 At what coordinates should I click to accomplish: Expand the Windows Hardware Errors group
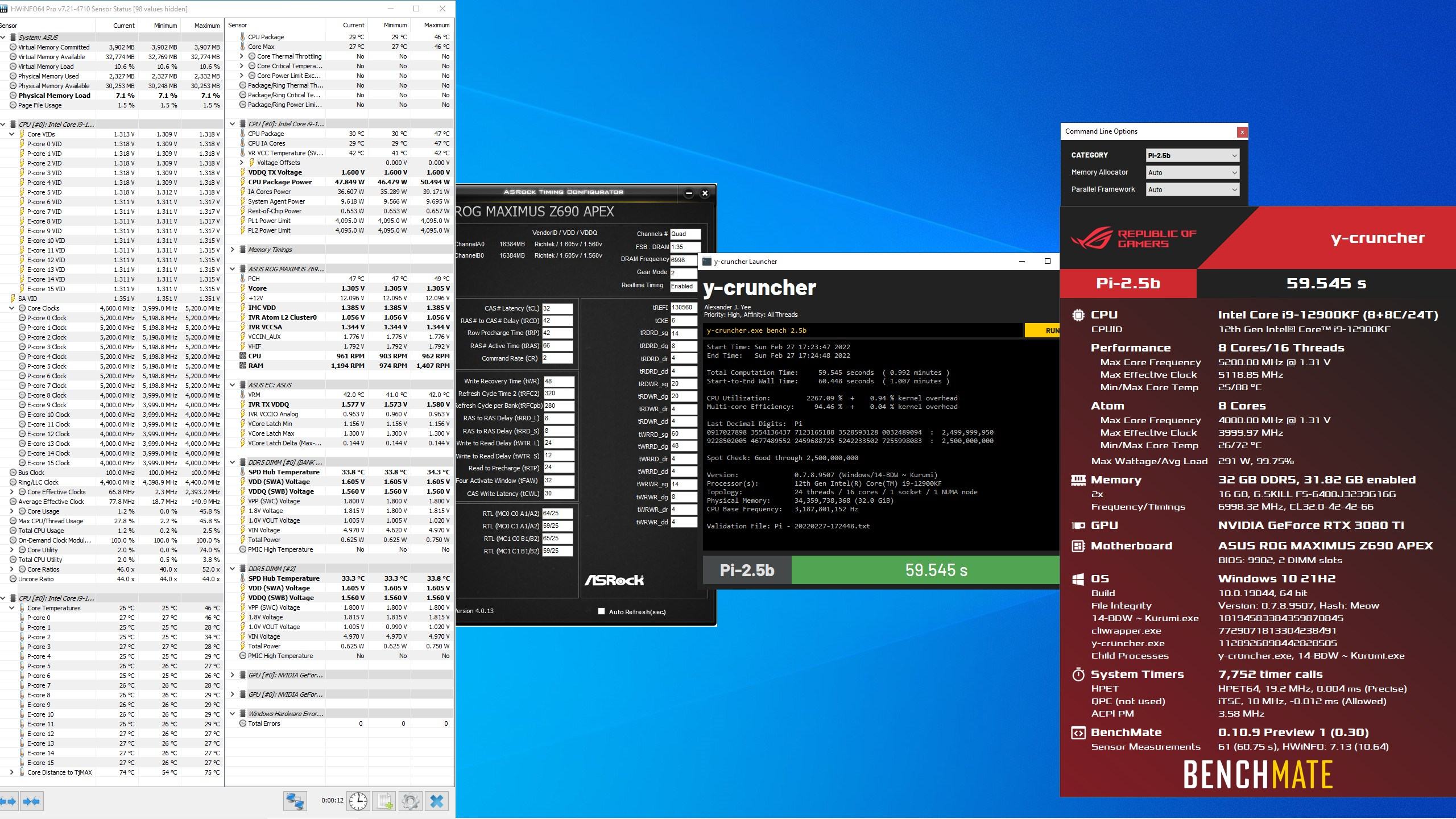(x=233, y=714)
